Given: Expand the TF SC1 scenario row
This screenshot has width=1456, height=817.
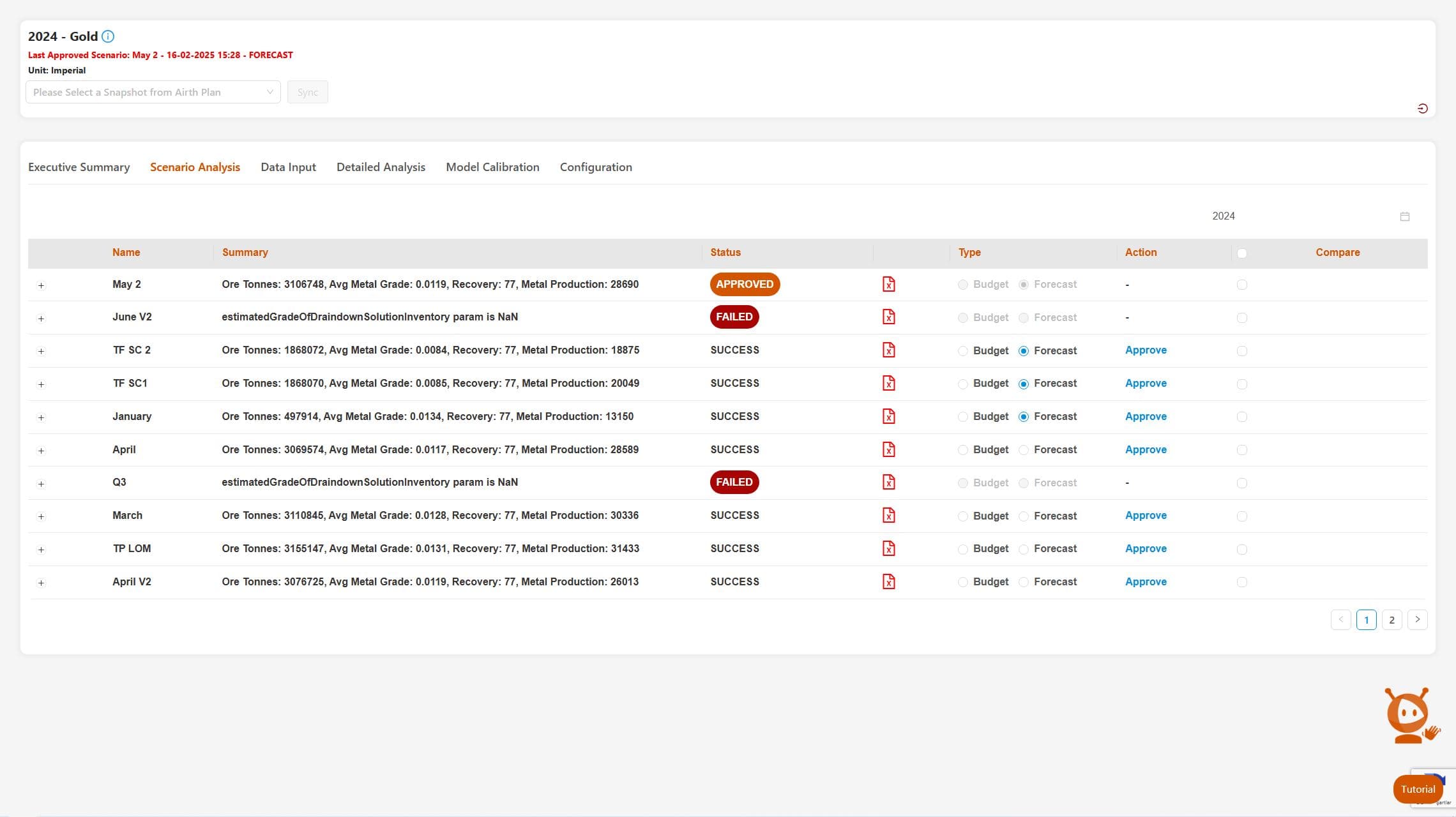Looking at the screenshot, I should pos(41,384).
